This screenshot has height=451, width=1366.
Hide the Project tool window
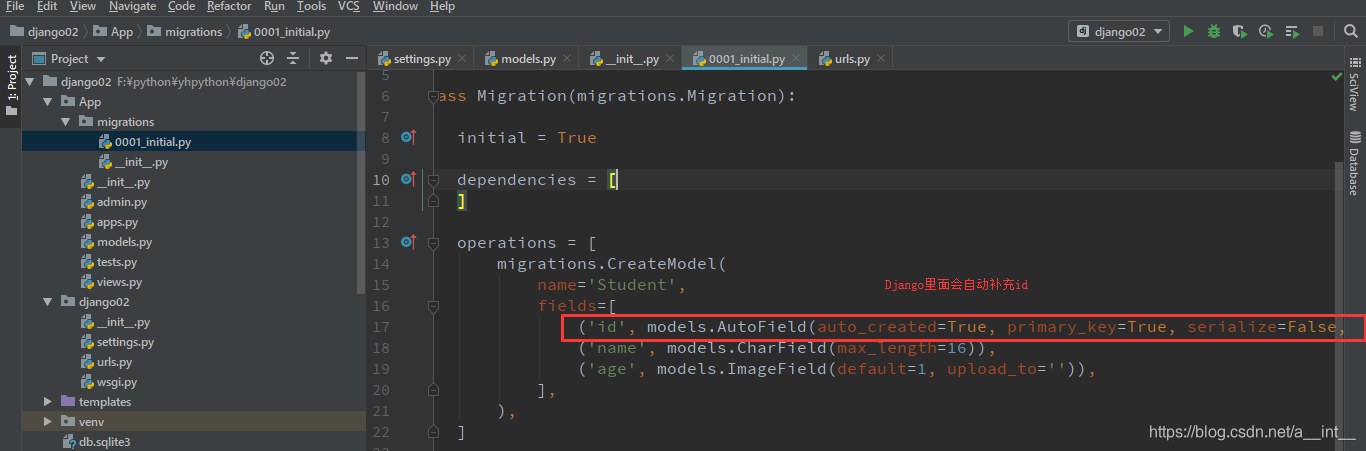click(x=351, y=59)
